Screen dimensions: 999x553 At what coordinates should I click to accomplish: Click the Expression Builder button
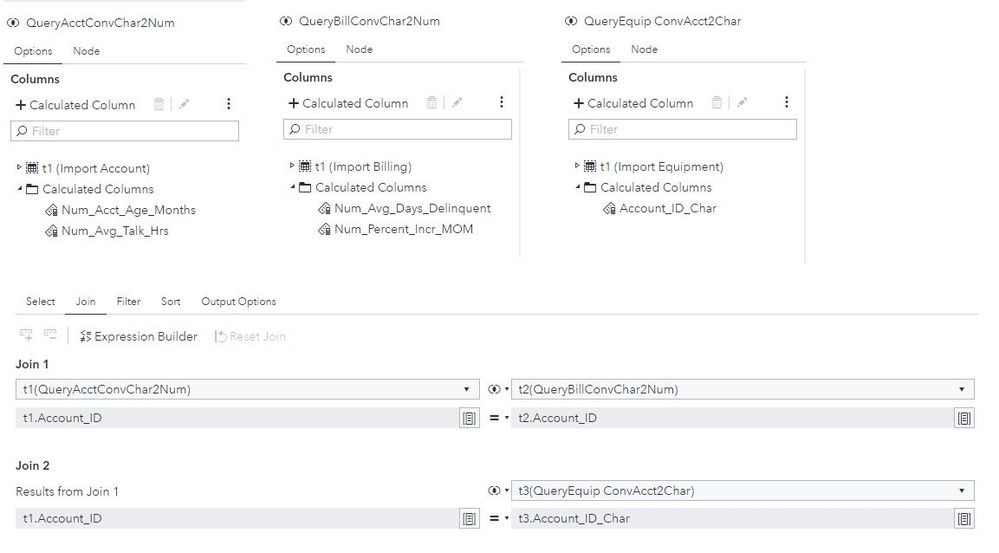click(x=139, y=336)
